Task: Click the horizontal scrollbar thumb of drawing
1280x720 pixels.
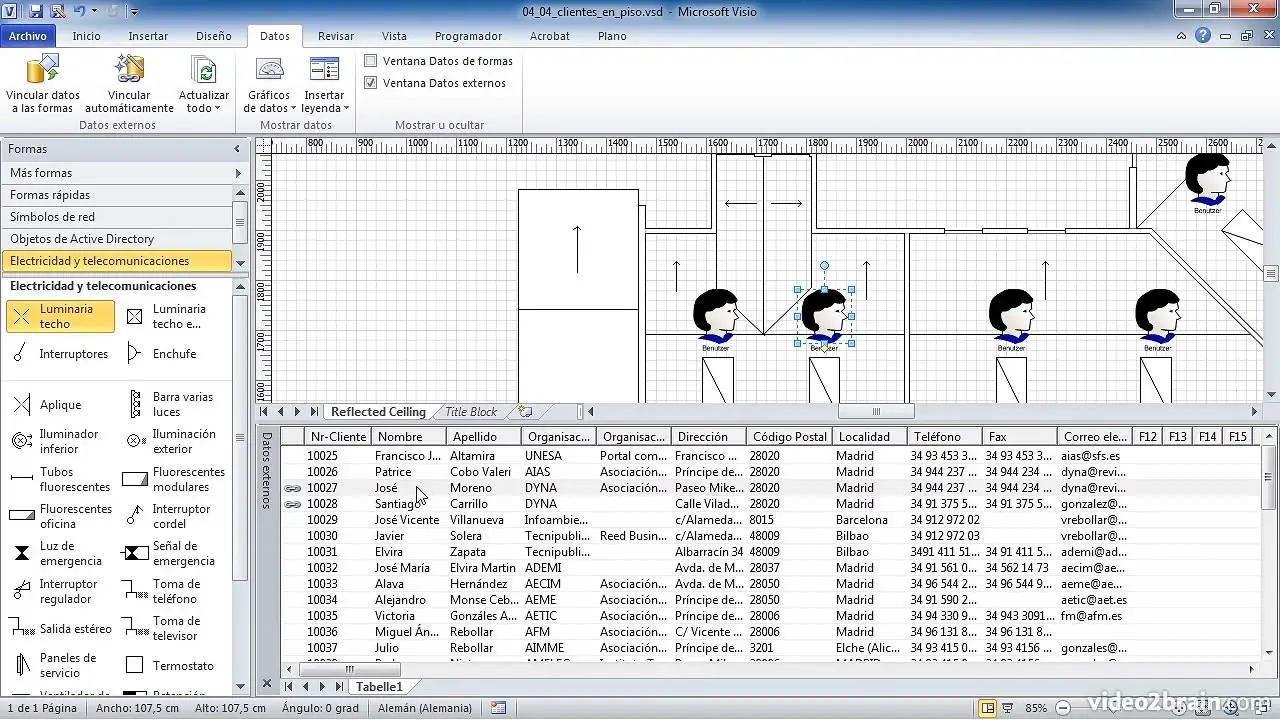Action: pyautogui.click(x=876, y=411)
